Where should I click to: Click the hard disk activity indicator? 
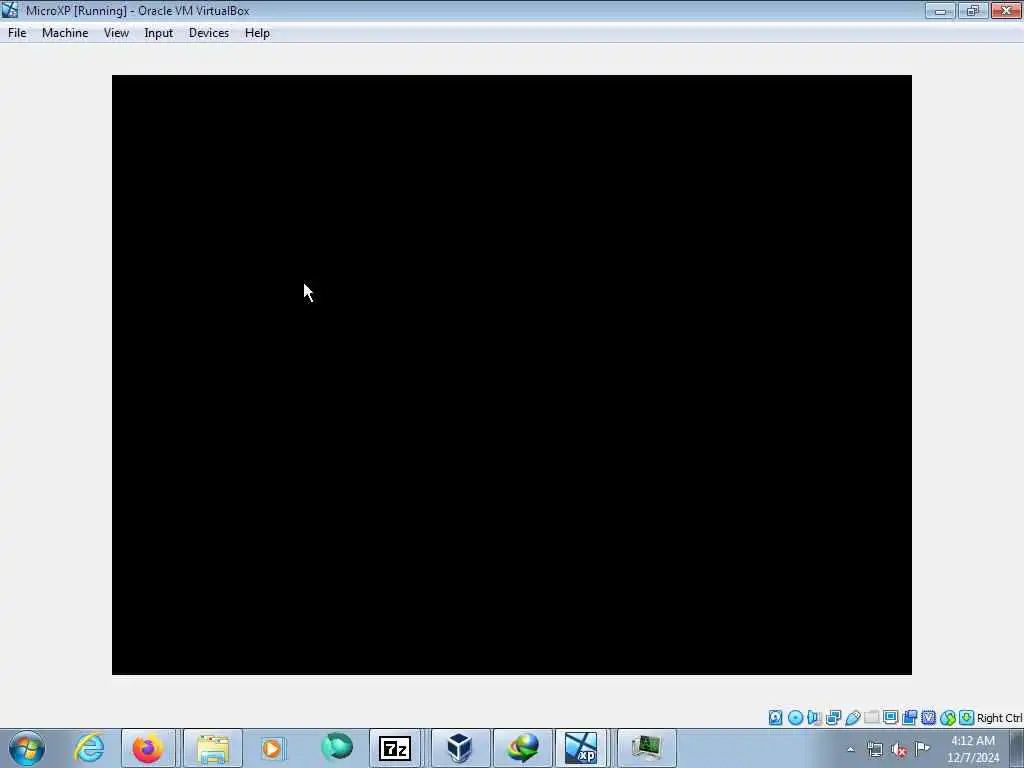(775, 718)
